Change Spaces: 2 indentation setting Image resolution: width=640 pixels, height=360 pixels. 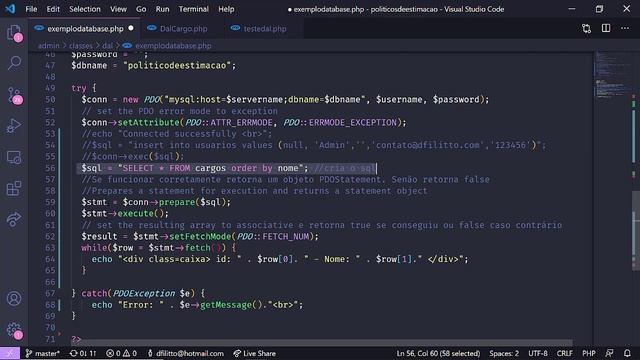504,353
